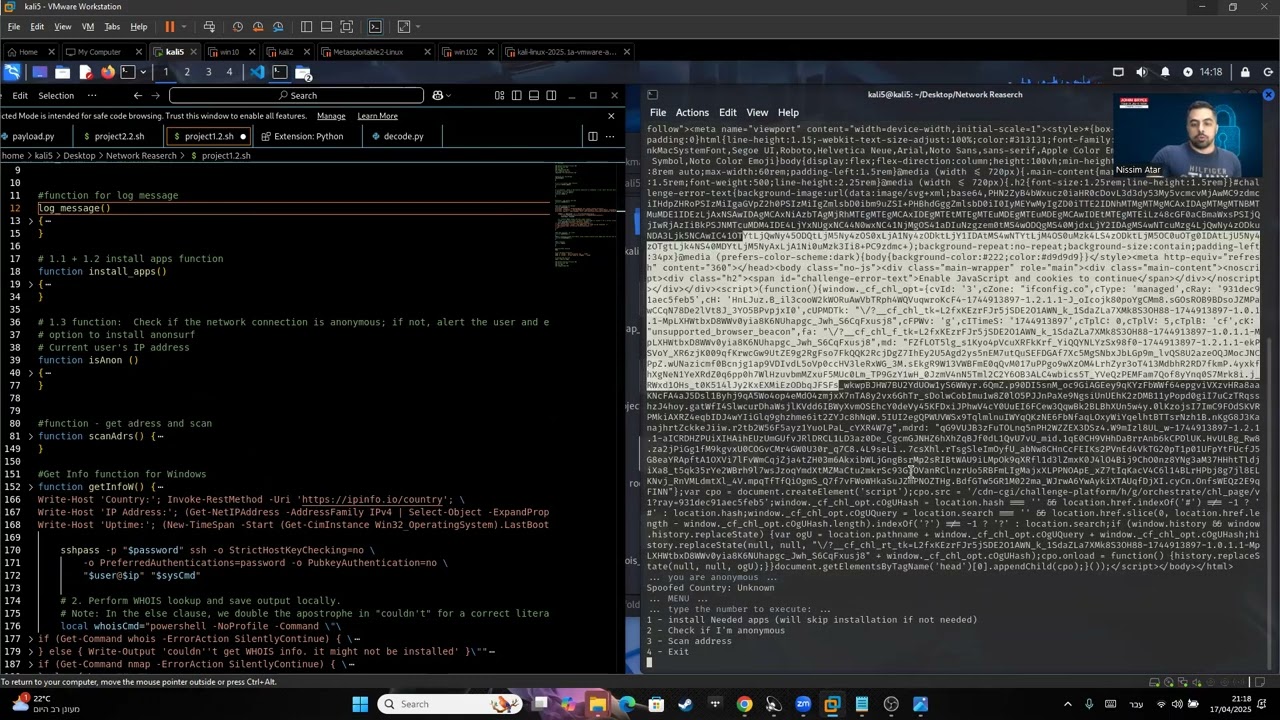The width and height of the screenshot is (1280, 720).
Task: Launch terminal emulator from Kali panel
Action: pos(128,72)
